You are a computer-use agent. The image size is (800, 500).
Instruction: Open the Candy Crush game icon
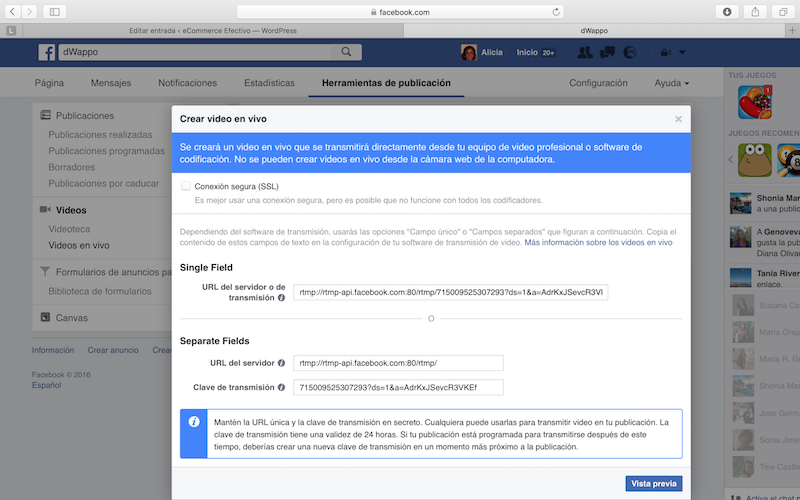[x=755, y=102]
